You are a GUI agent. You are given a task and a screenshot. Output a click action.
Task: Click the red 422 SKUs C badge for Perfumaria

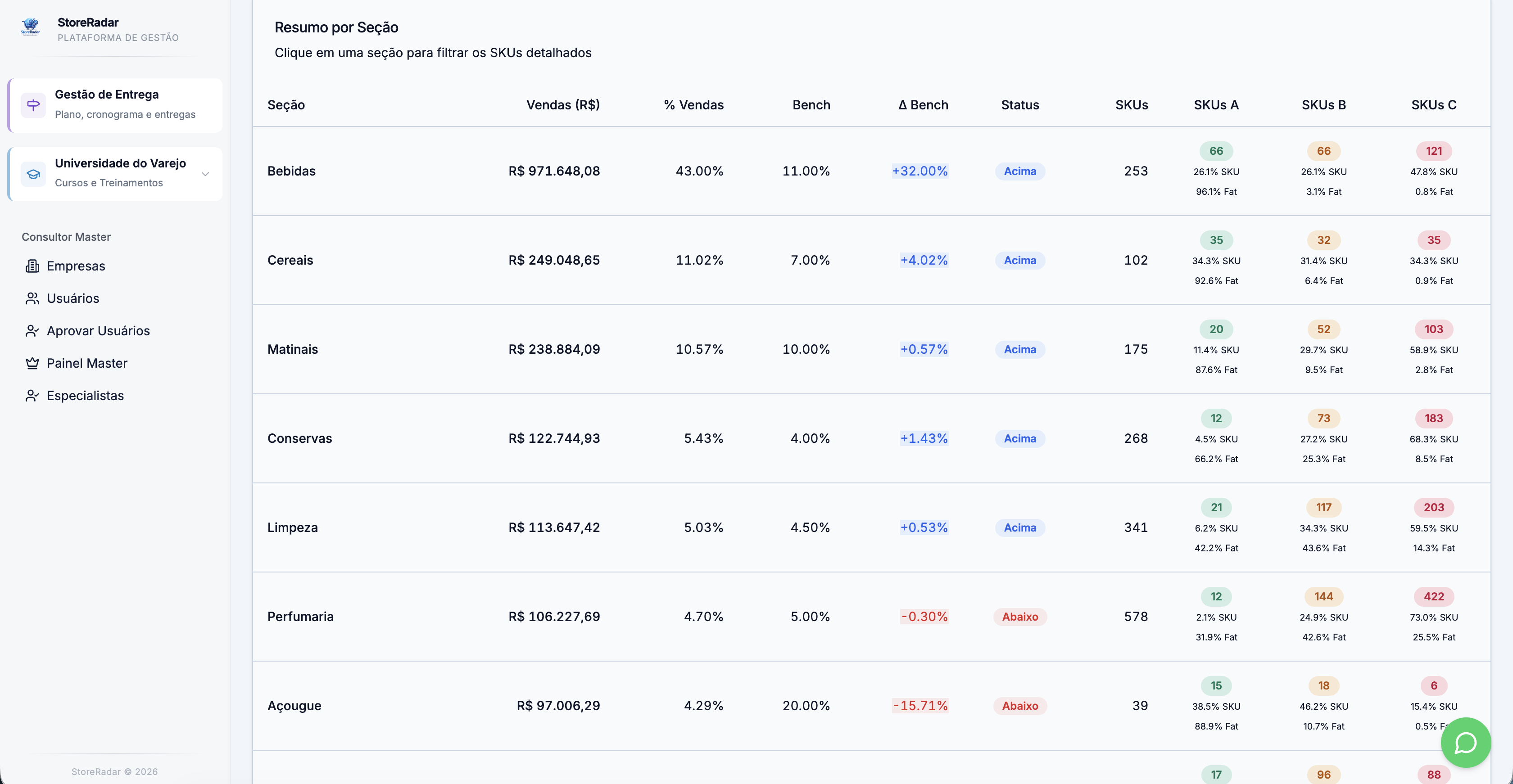click(x=1434, y=597)
